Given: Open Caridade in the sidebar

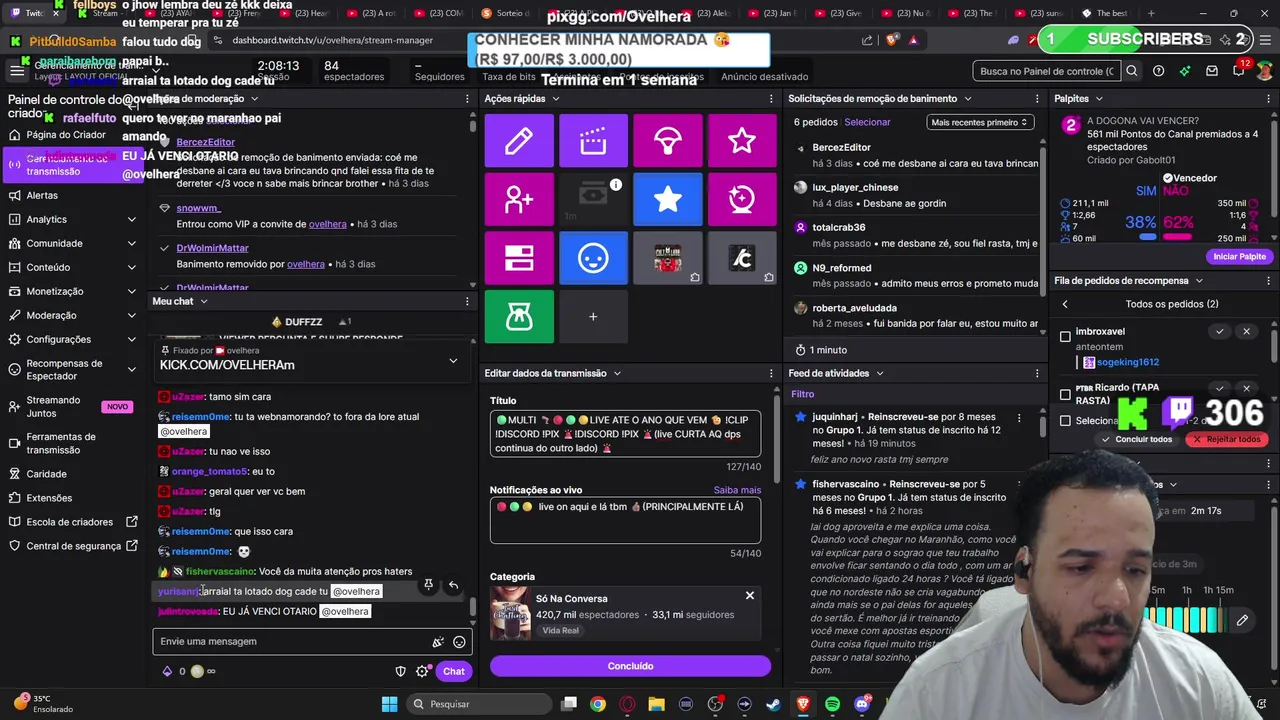Looking at the screenshot, I should tap(46, 474).
